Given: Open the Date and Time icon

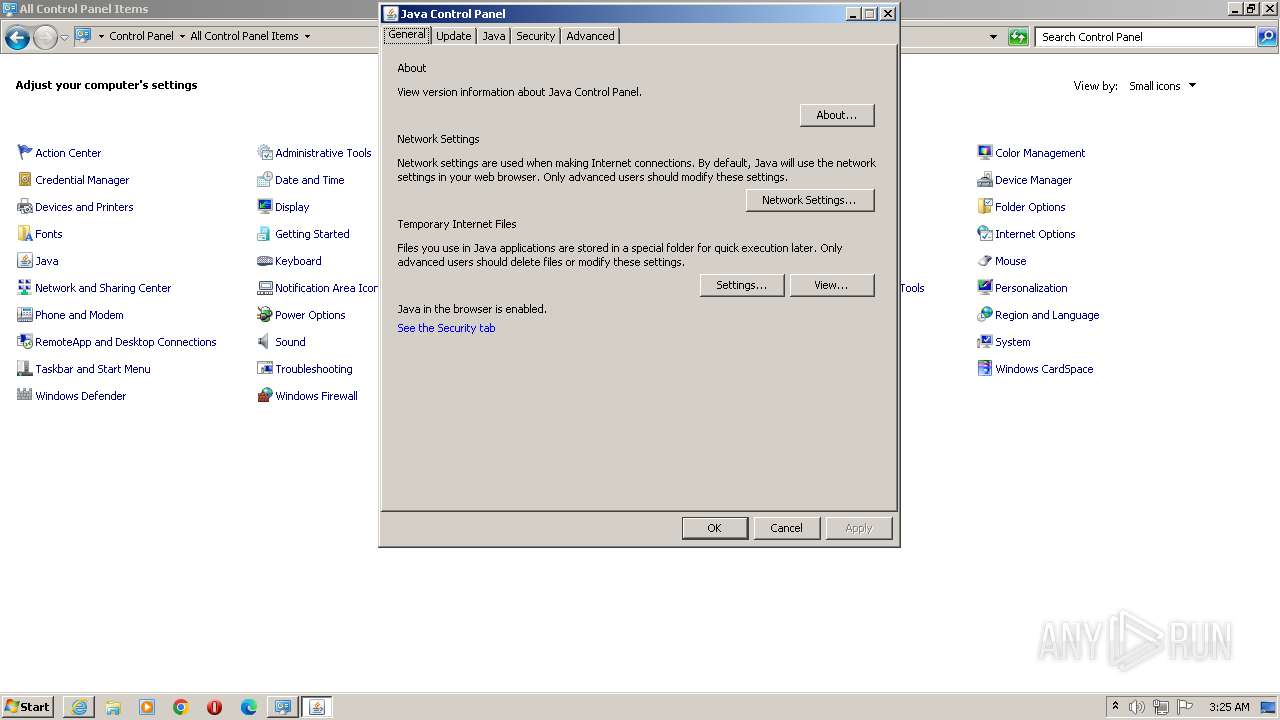Looking at the screenshot, I should (265, 180).
